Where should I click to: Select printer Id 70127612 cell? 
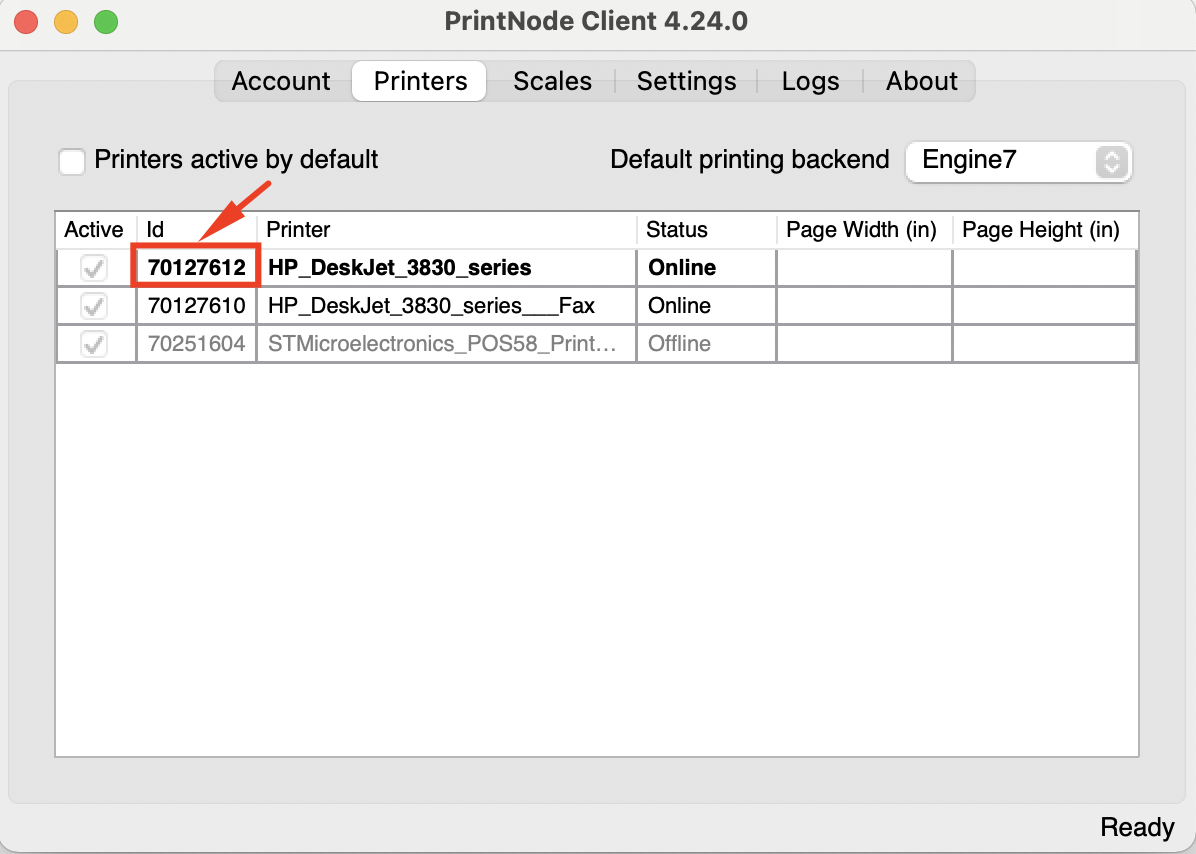click(x=197, y=268)
